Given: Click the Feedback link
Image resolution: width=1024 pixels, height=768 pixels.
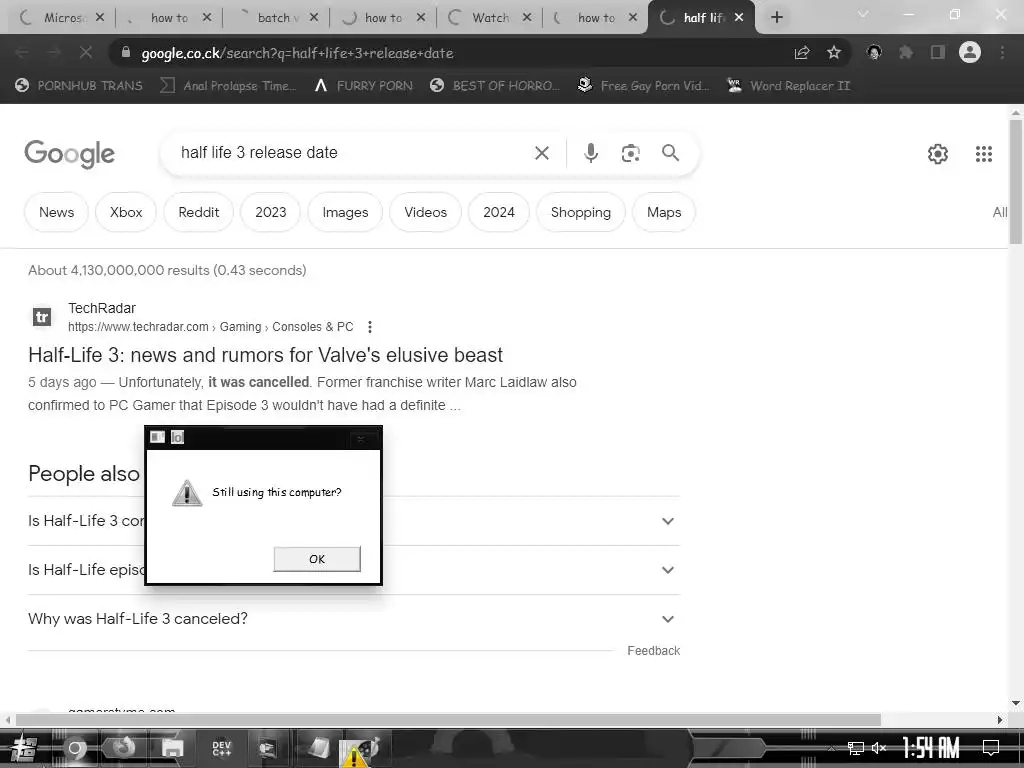Looking at the screenshot, I should coord(653,650).
